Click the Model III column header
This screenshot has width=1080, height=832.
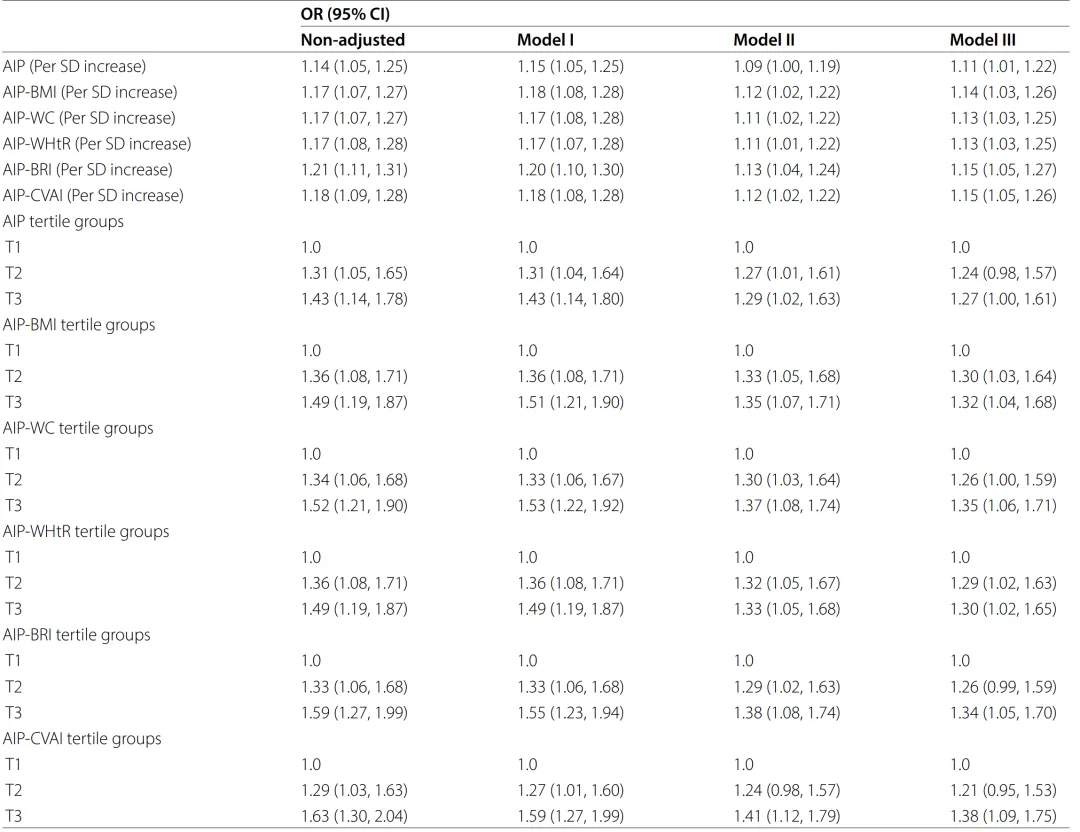coord(983,40)
